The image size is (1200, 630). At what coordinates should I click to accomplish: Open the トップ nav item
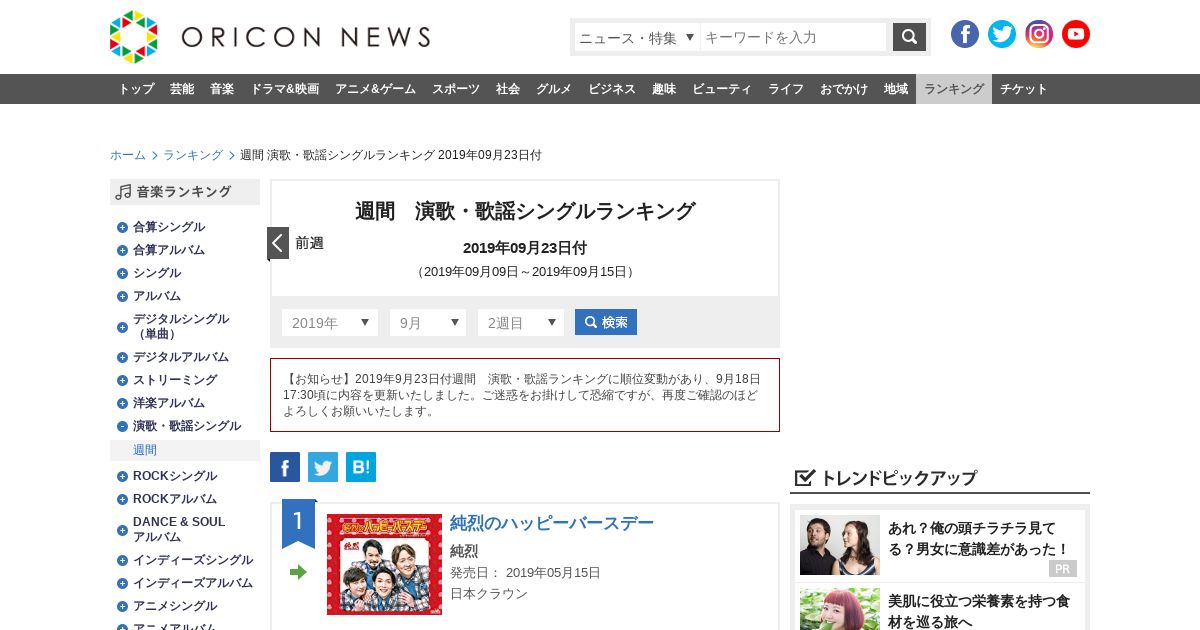pos(136,89)
